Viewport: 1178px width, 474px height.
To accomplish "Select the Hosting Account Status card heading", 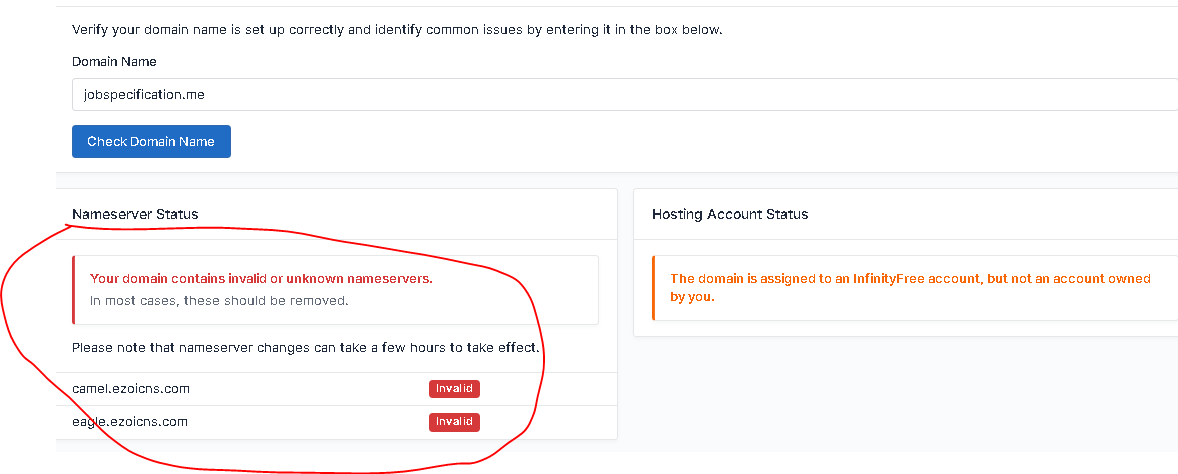I will [x=730, y=214].
